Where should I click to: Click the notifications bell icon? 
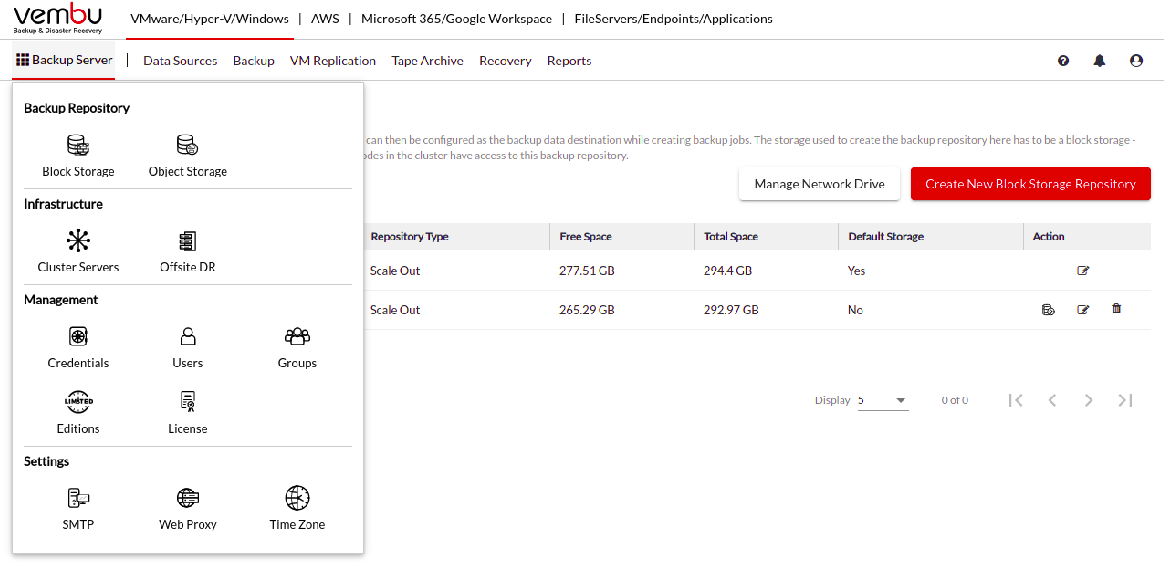(1099, 61)
